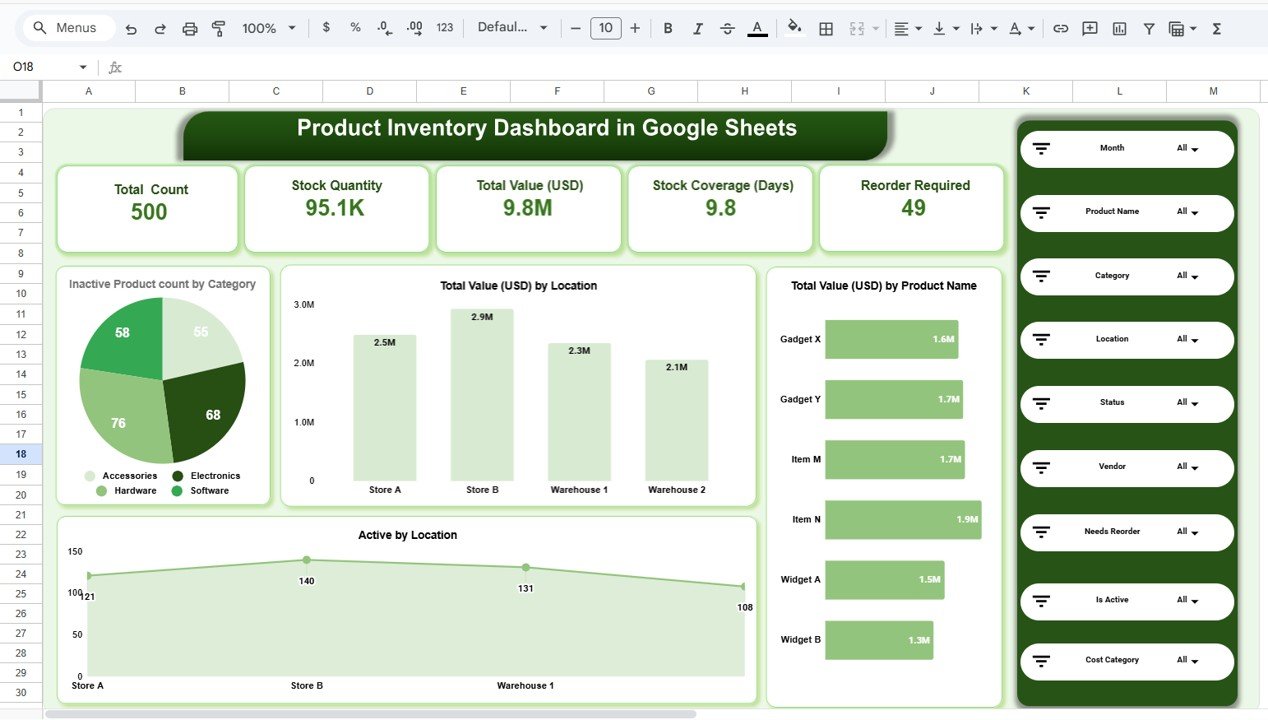
Task: Increase font size with plus button
Action: click(x=634, y=28)
